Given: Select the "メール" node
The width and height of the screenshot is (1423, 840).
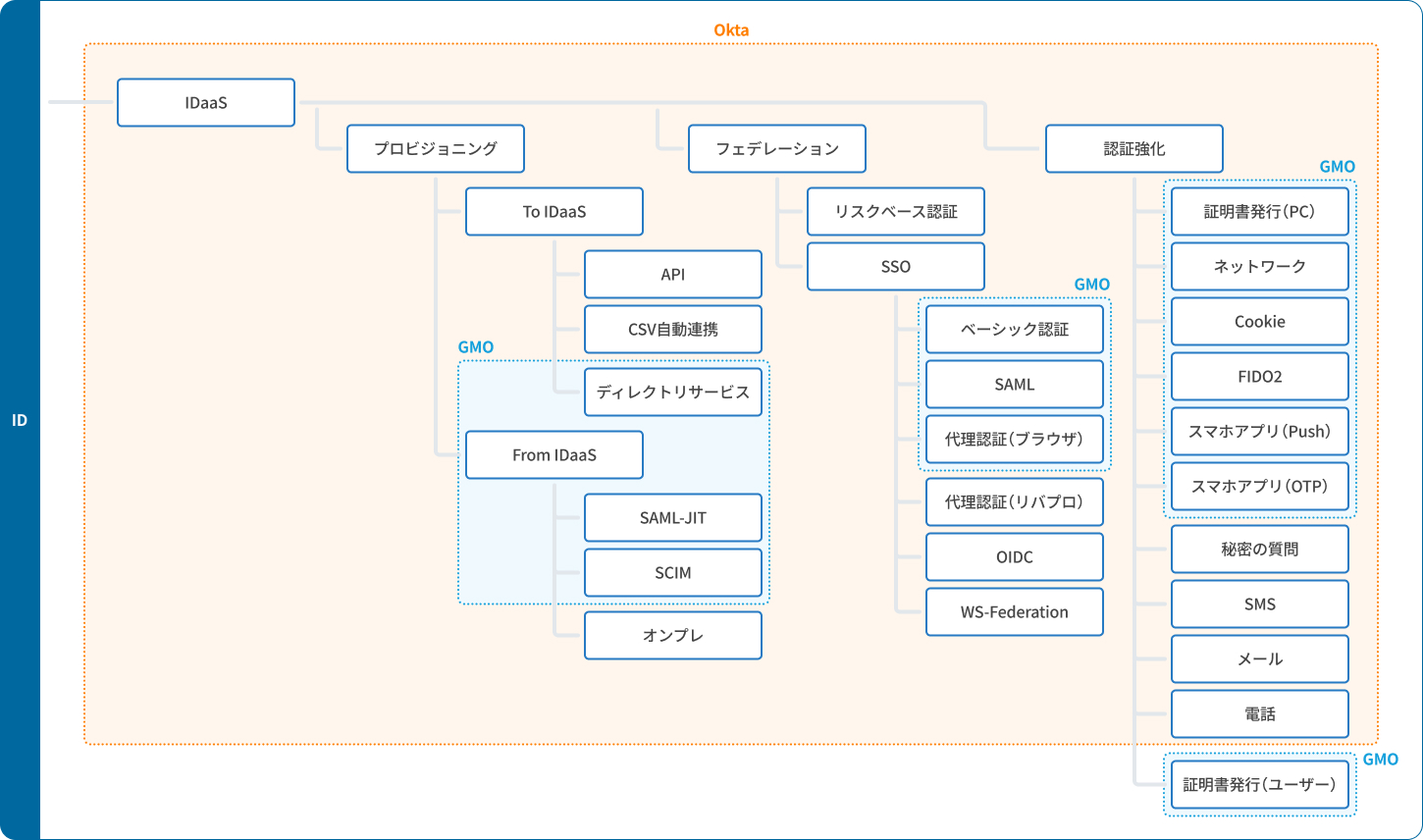Looking at the screenshot, I should (1260, 659).
